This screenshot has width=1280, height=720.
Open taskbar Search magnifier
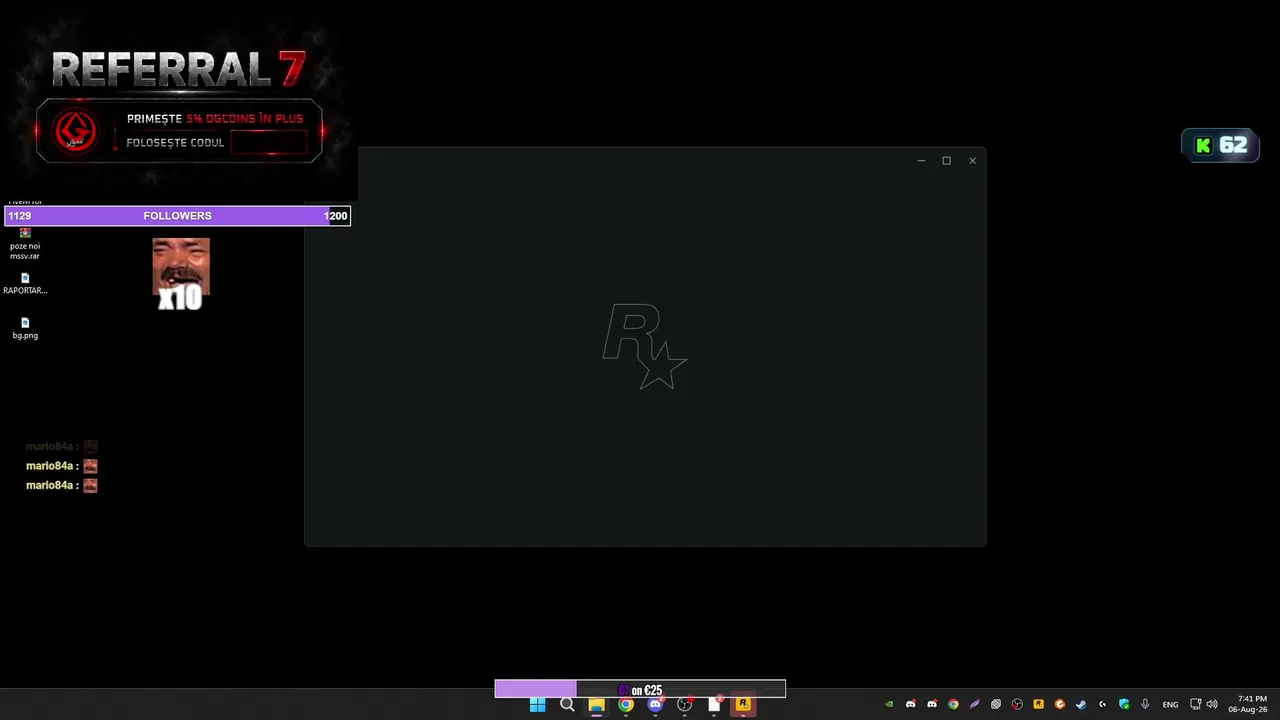pos(567,704)
